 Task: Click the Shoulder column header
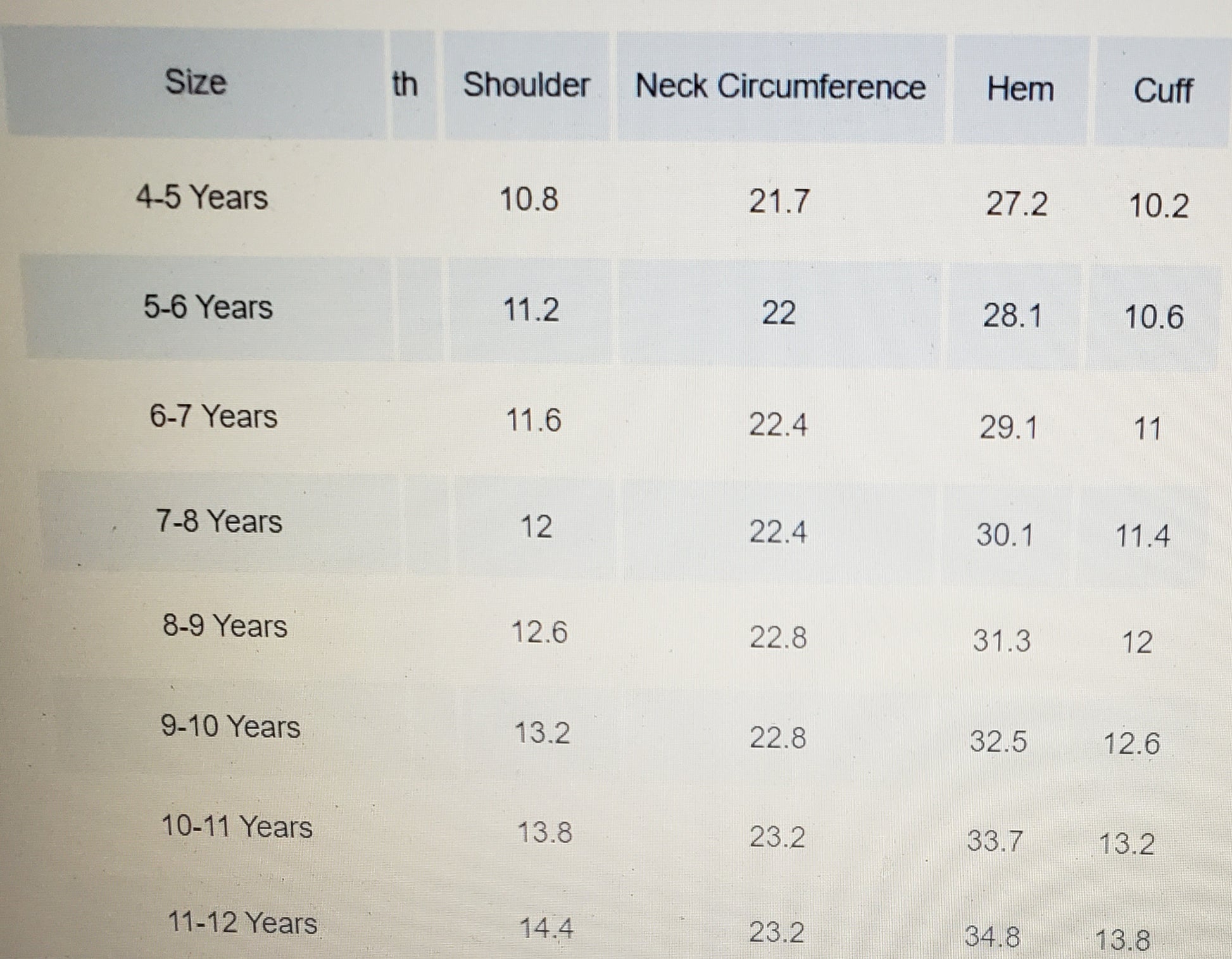pyautogui.click(x=526, y=85)
